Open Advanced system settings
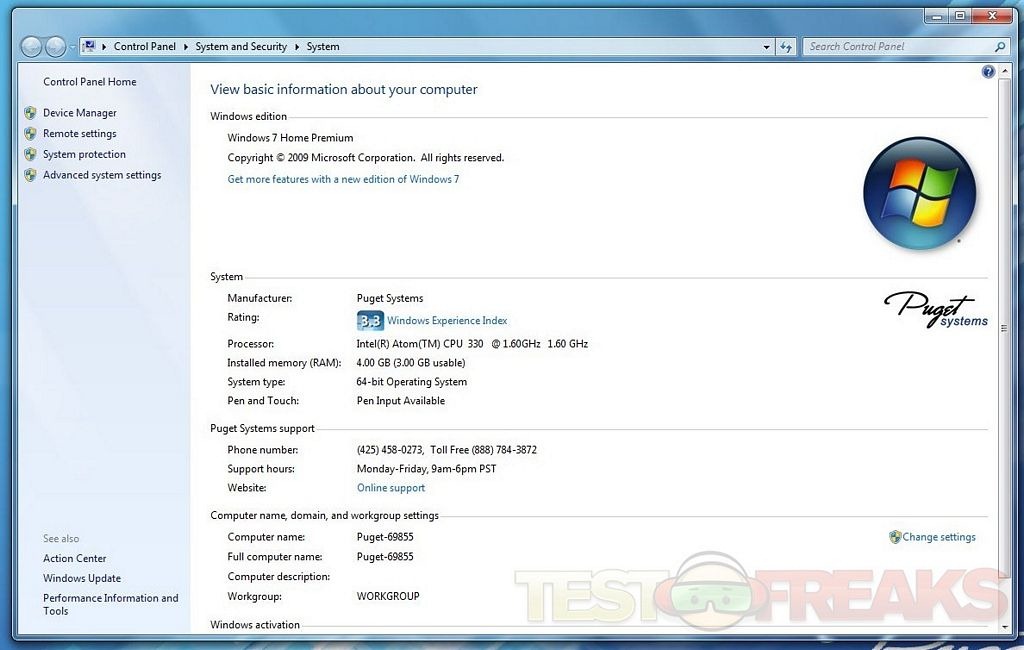 coord(101,175)
